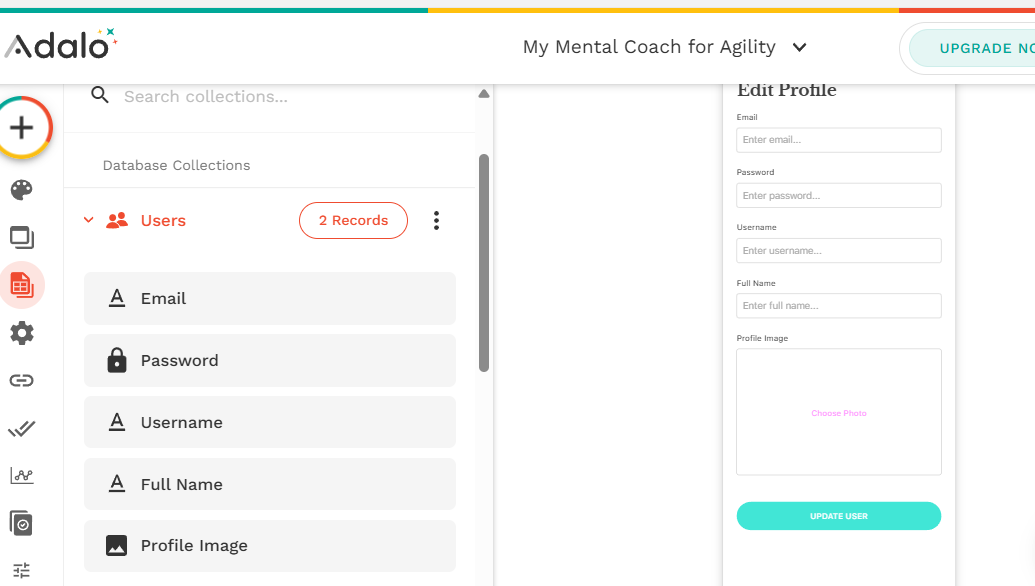Open the Branding palette panel
This screenshot has height=586, width=1035.
point(22,190)
